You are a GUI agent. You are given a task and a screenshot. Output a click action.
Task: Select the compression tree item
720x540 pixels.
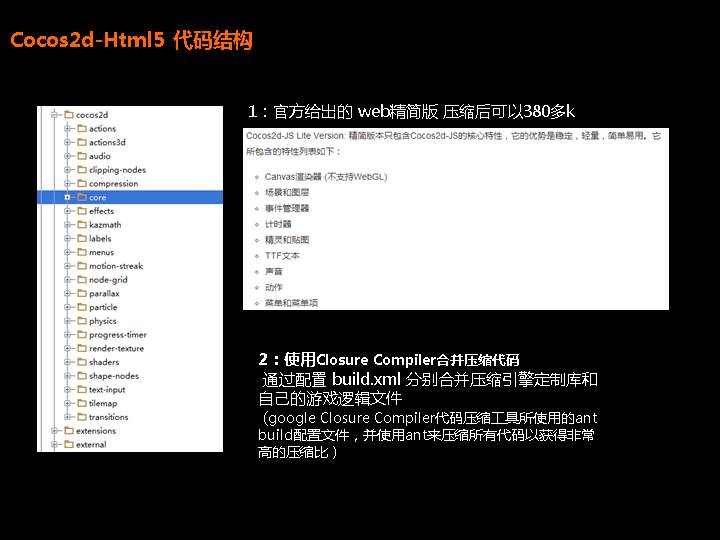coord(113,184)
